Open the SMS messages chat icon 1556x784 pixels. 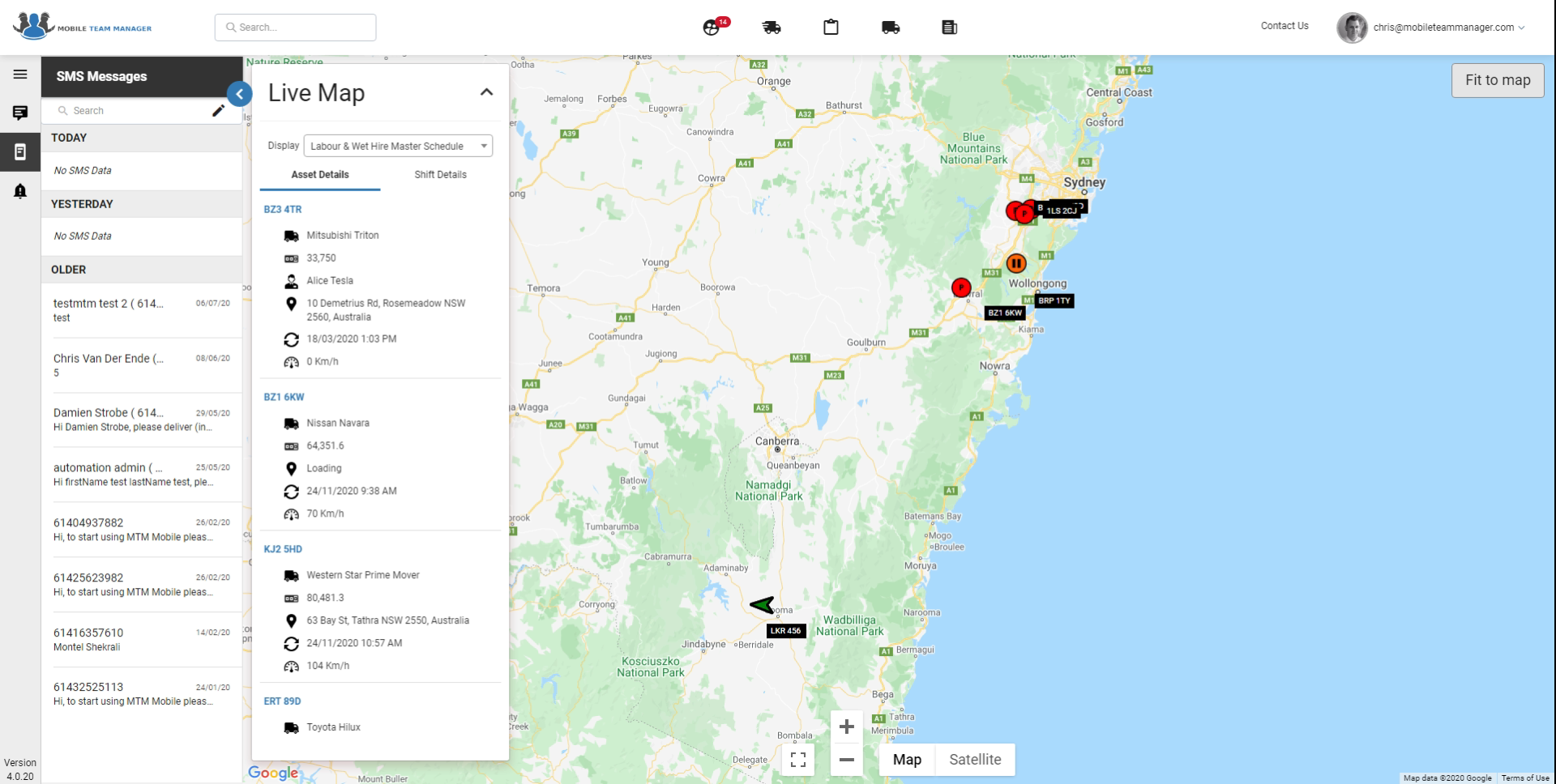click(20, 113)
